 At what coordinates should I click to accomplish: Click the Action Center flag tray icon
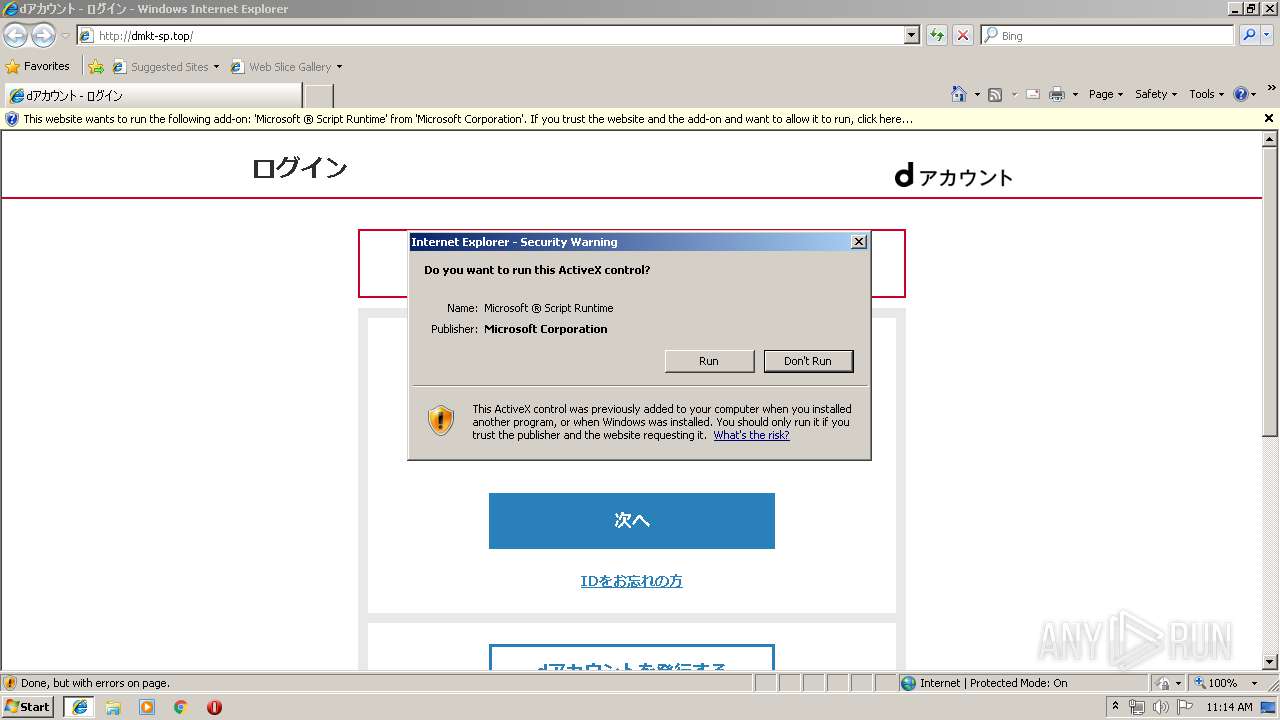click(x=1185, y=707)
